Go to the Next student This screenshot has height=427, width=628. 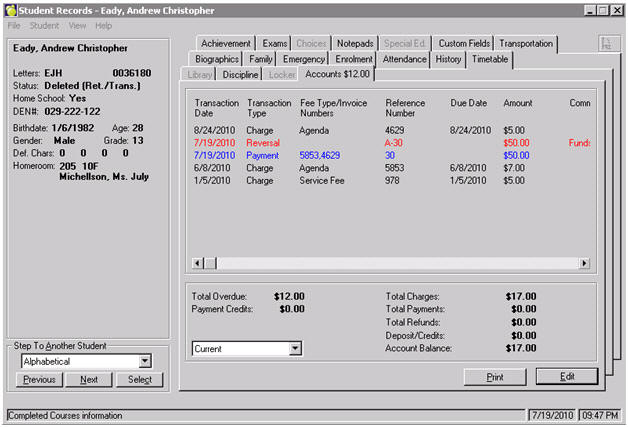pyautogui.click(x=89, y=380)
